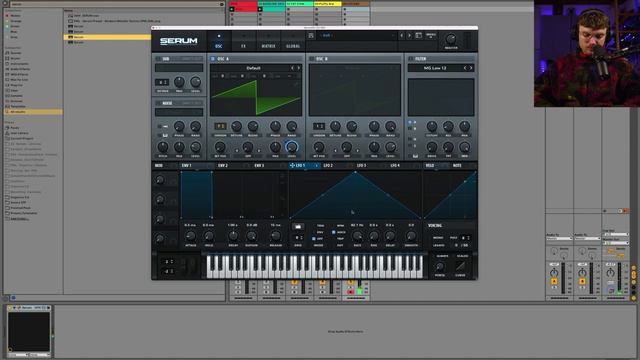Click the LFO 1 drag-assign crosshair icon
640x360 pixels.
pos(292,165)
